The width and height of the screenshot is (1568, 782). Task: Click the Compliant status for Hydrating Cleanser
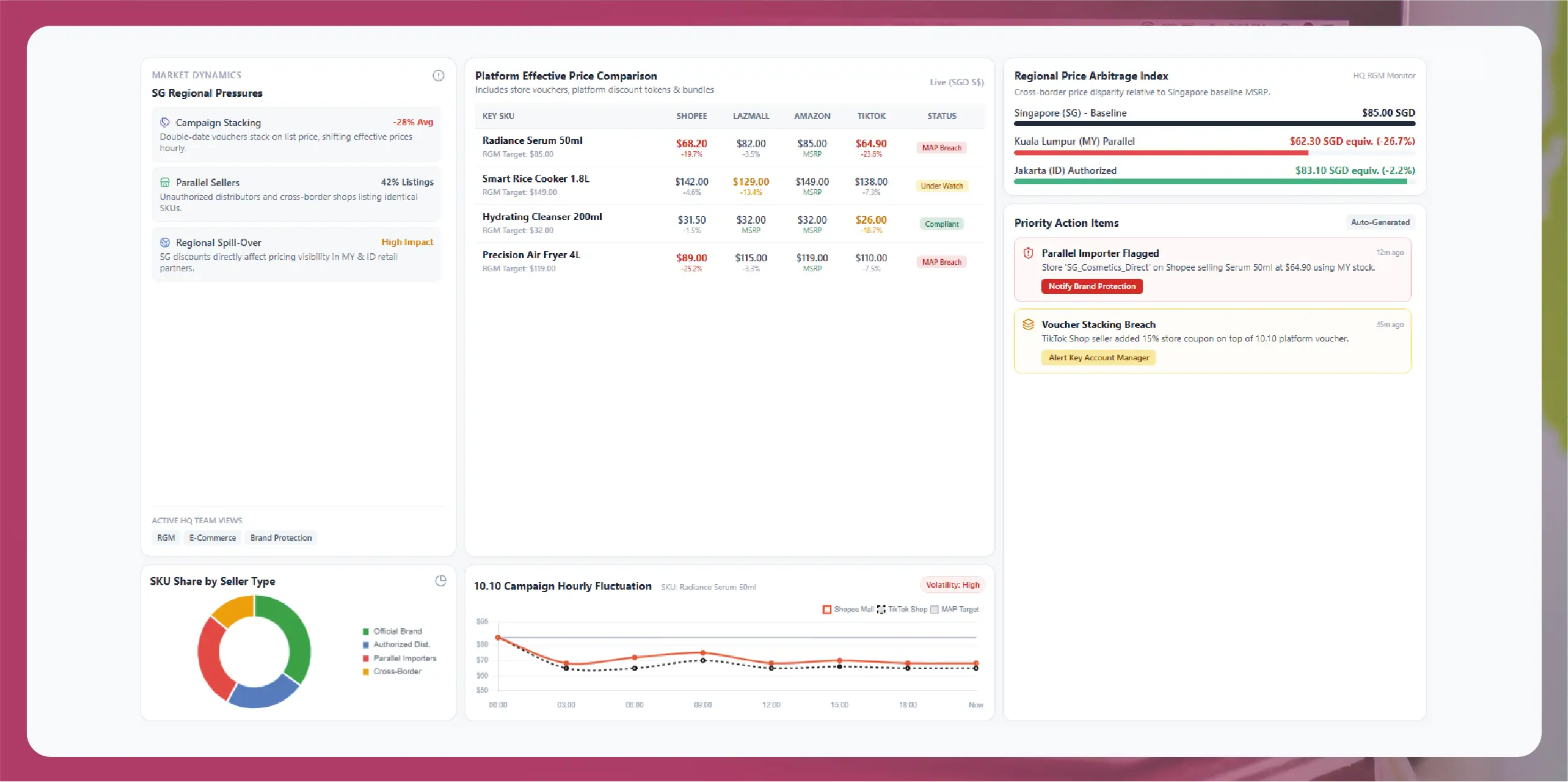click(942, 224)
